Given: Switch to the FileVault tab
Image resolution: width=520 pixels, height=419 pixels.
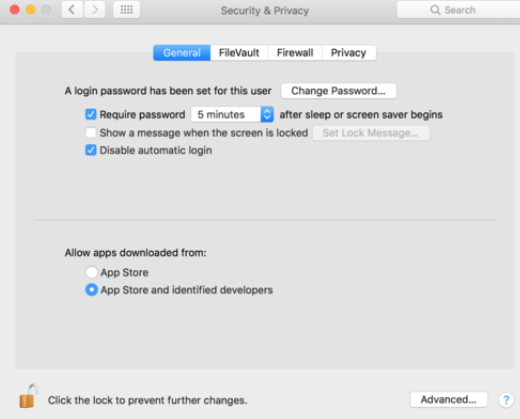Looking at the screenshot, I should [x=239, y=53].
